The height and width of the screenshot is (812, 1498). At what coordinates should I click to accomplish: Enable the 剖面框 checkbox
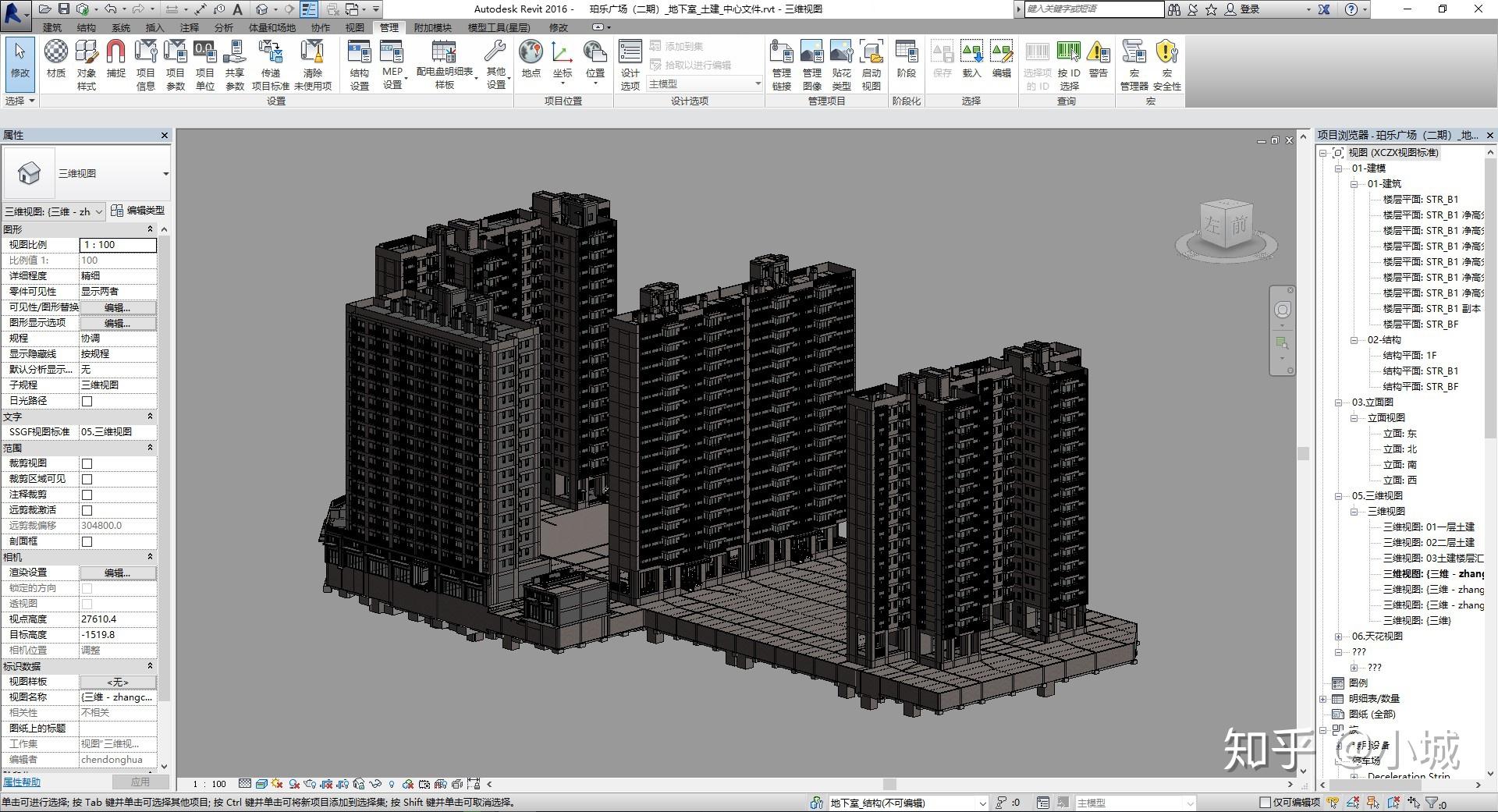87,541
